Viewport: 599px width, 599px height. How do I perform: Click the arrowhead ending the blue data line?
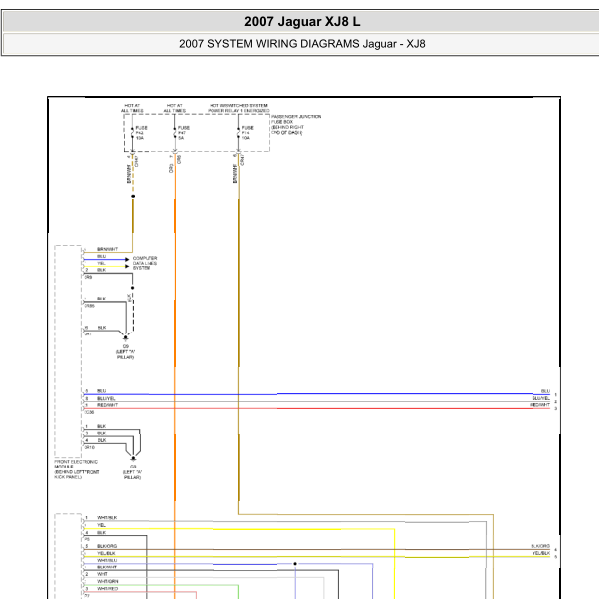[x=127, y=260]
